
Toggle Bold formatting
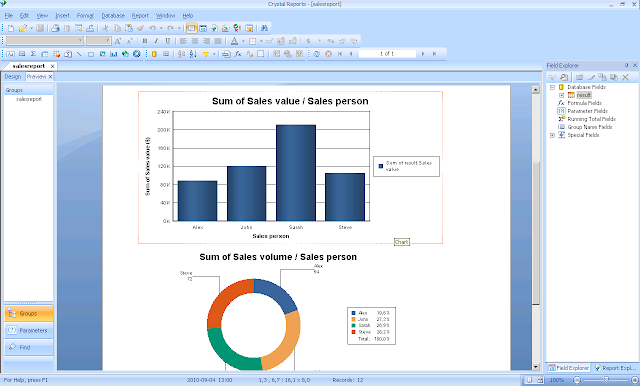[144, 41]
